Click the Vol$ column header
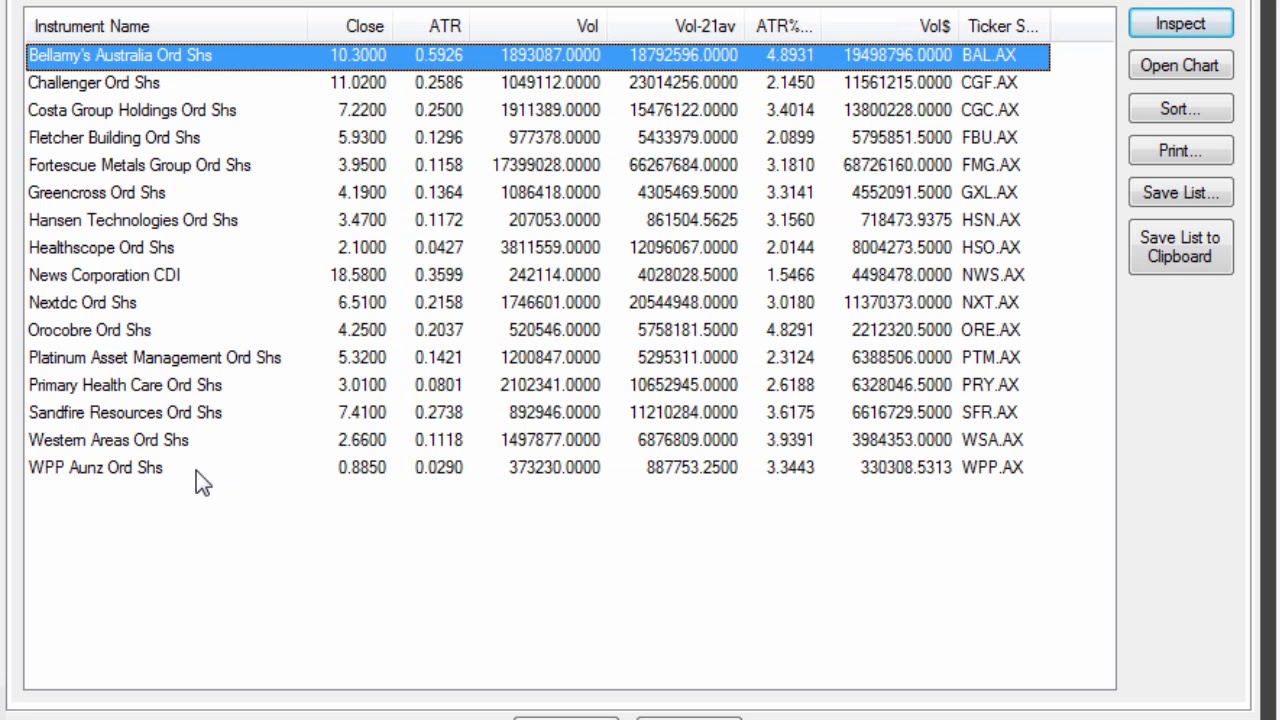 coord(888,26)
